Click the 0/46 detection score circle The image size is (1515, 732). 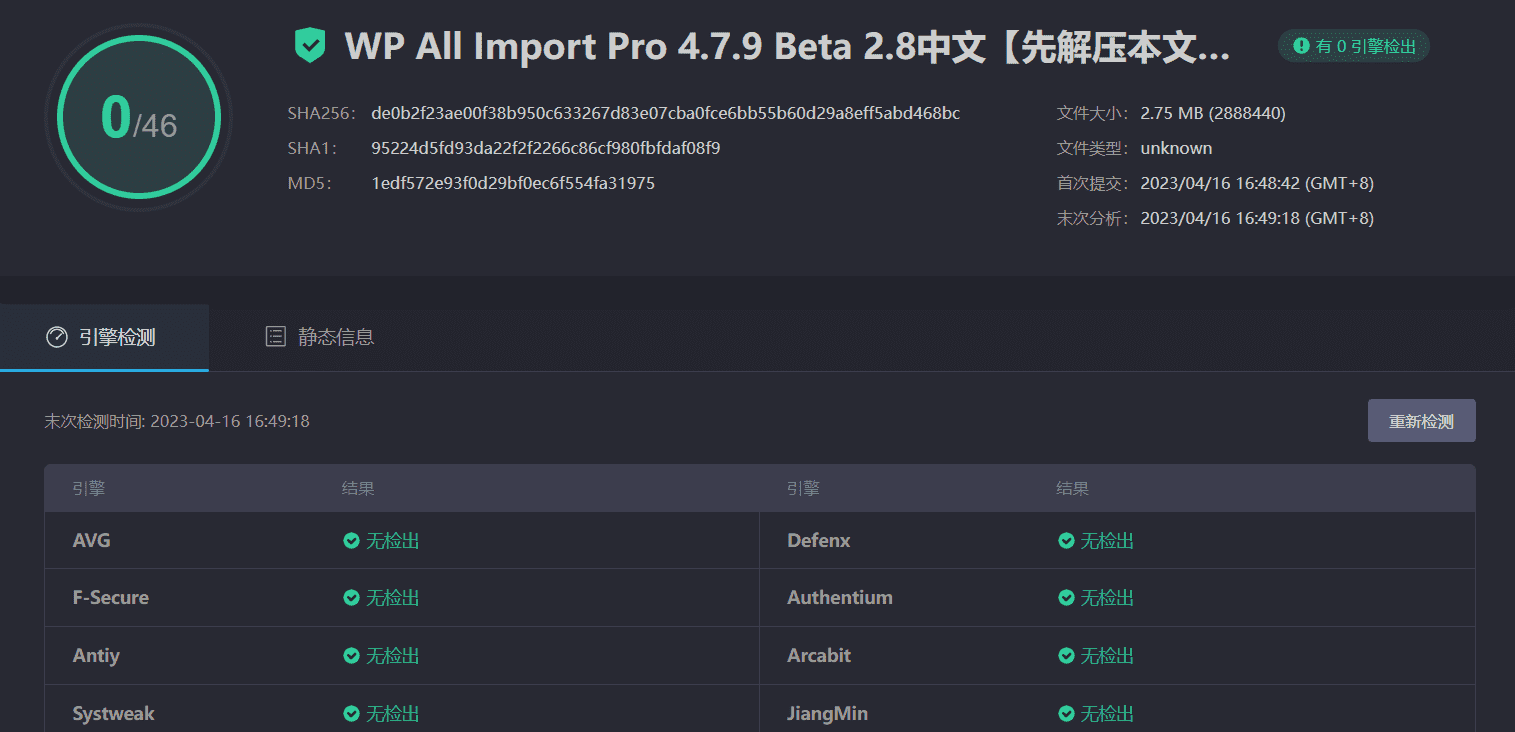coord(138,117)
